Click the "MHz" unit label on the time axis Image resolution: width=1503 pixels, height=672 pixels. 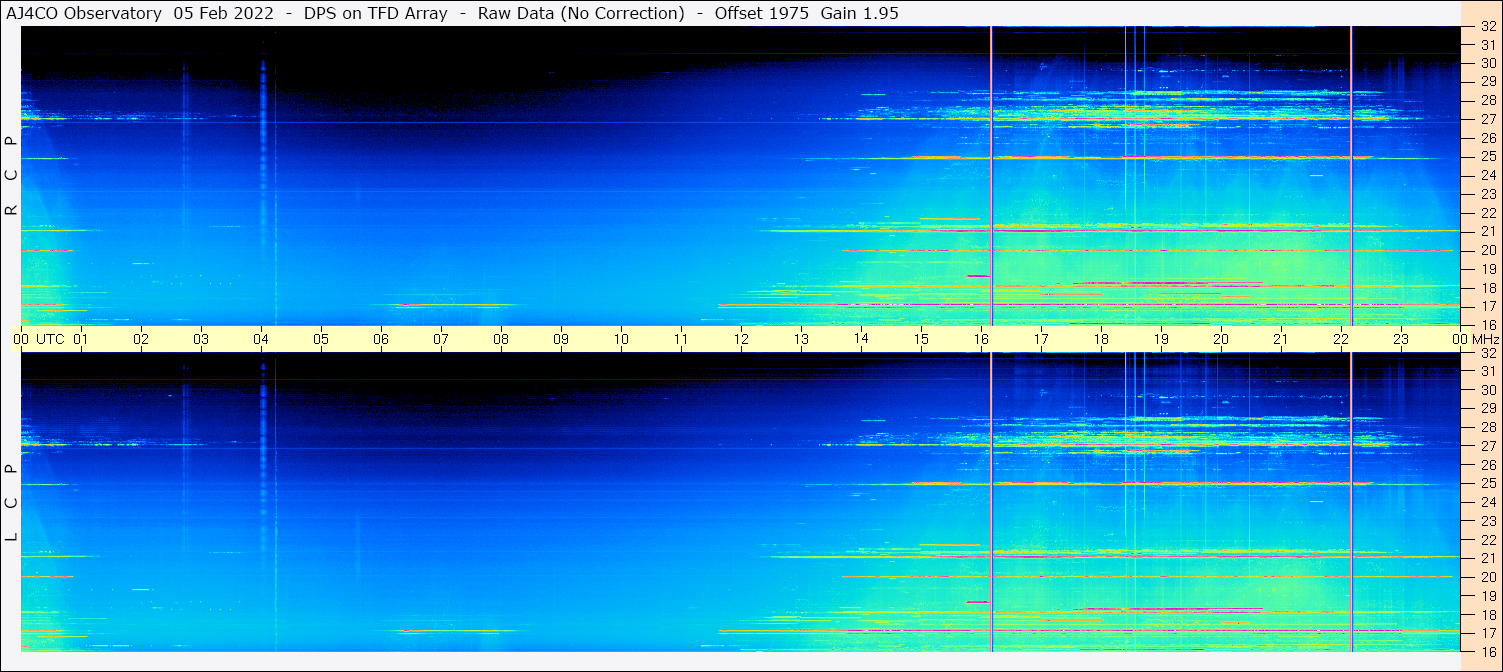(1484, 339)
